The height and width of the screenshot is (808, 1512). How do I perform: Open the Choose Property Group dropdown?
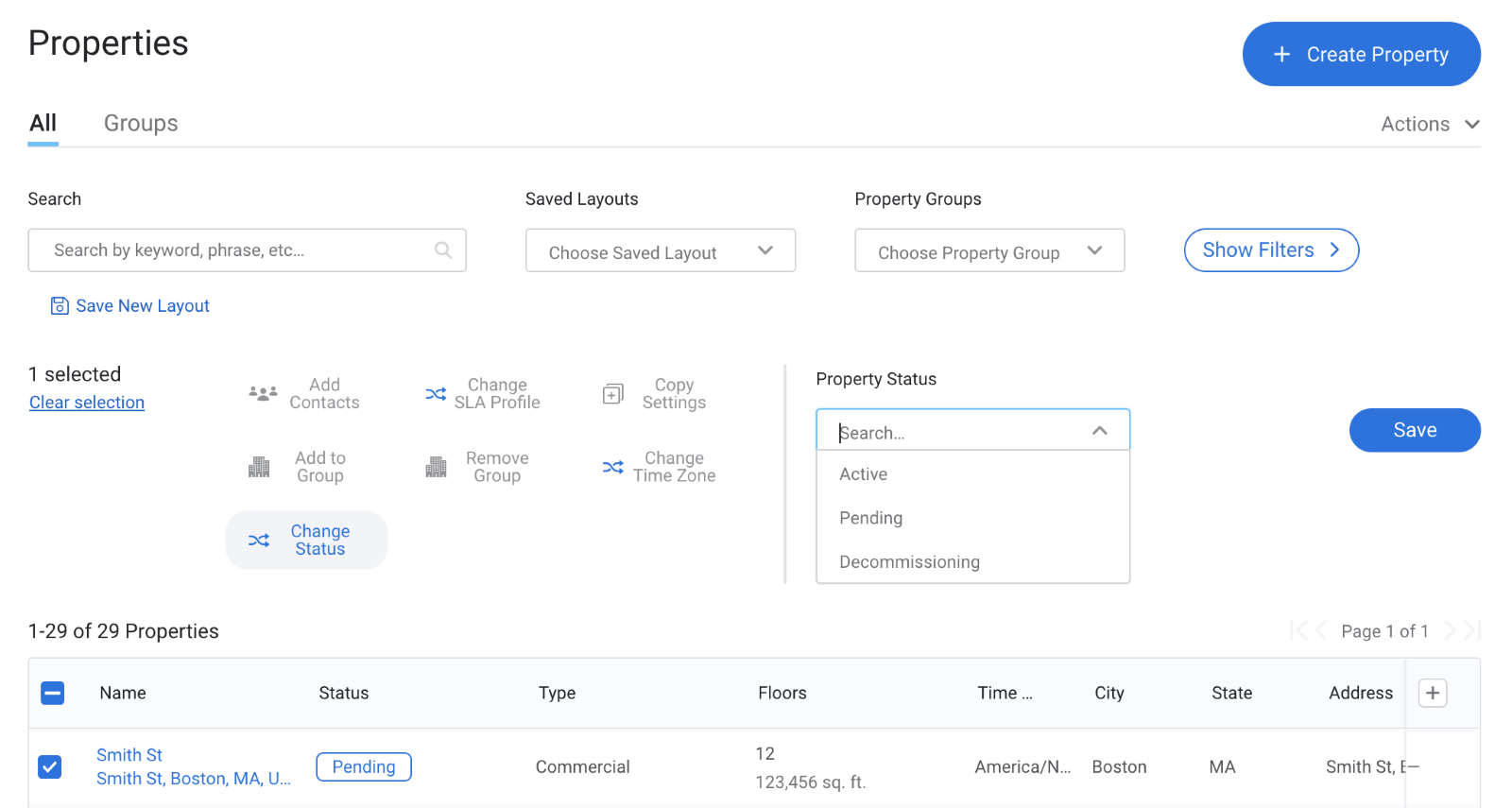point(988,251)
